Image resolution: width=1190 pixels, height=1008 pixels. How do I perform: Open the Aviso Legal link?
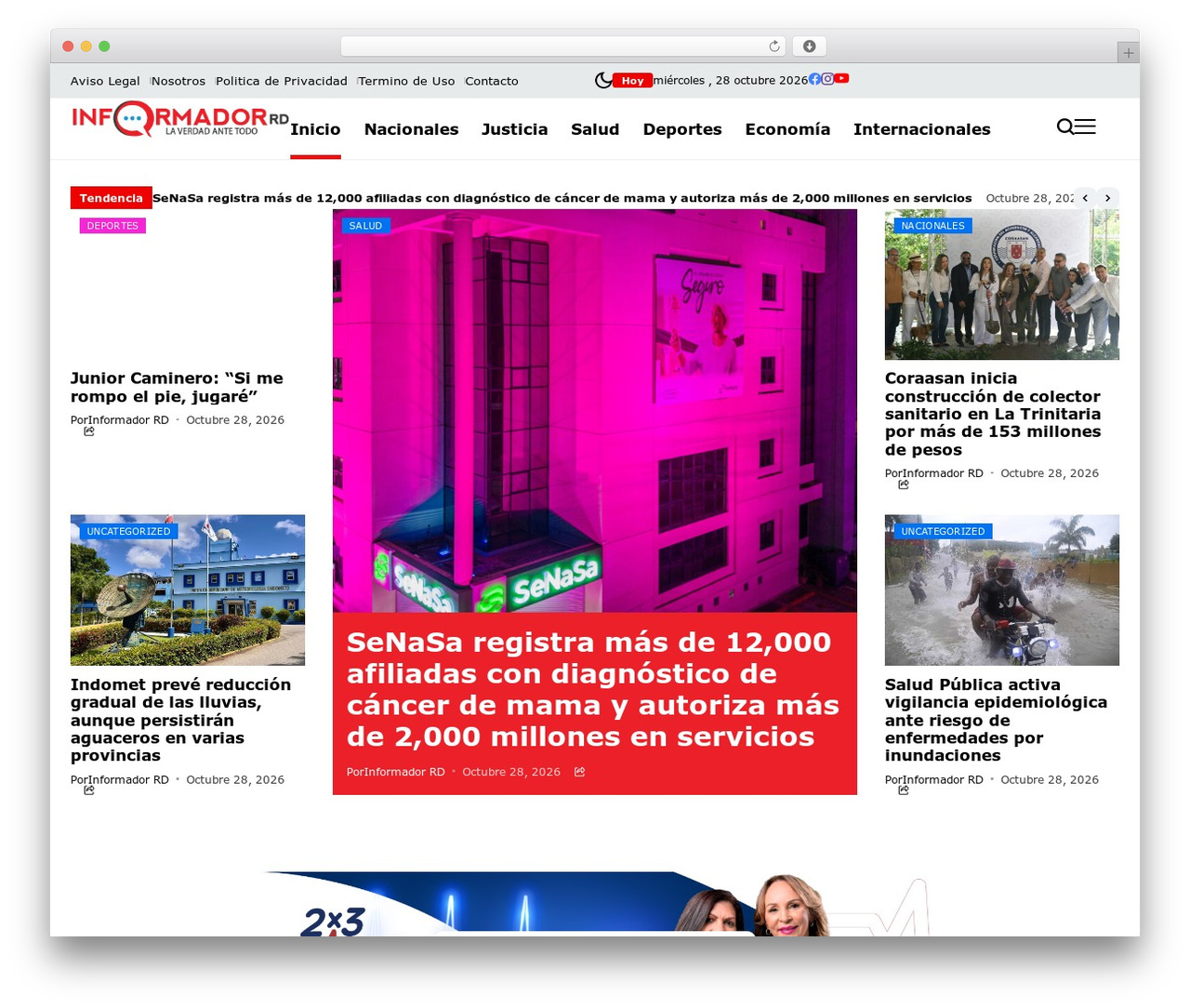[x=105, y=81]
